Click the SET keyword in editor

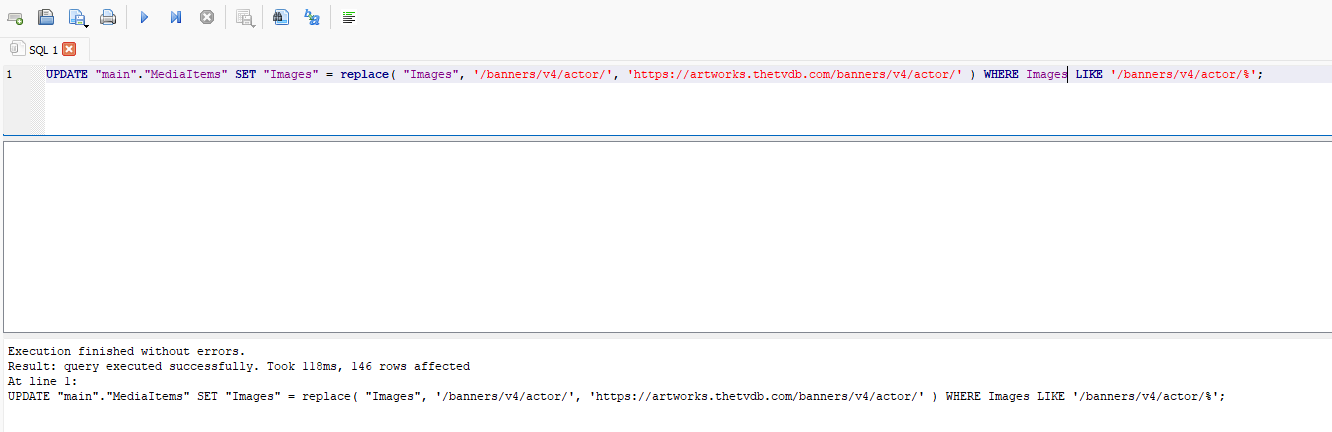246,75
